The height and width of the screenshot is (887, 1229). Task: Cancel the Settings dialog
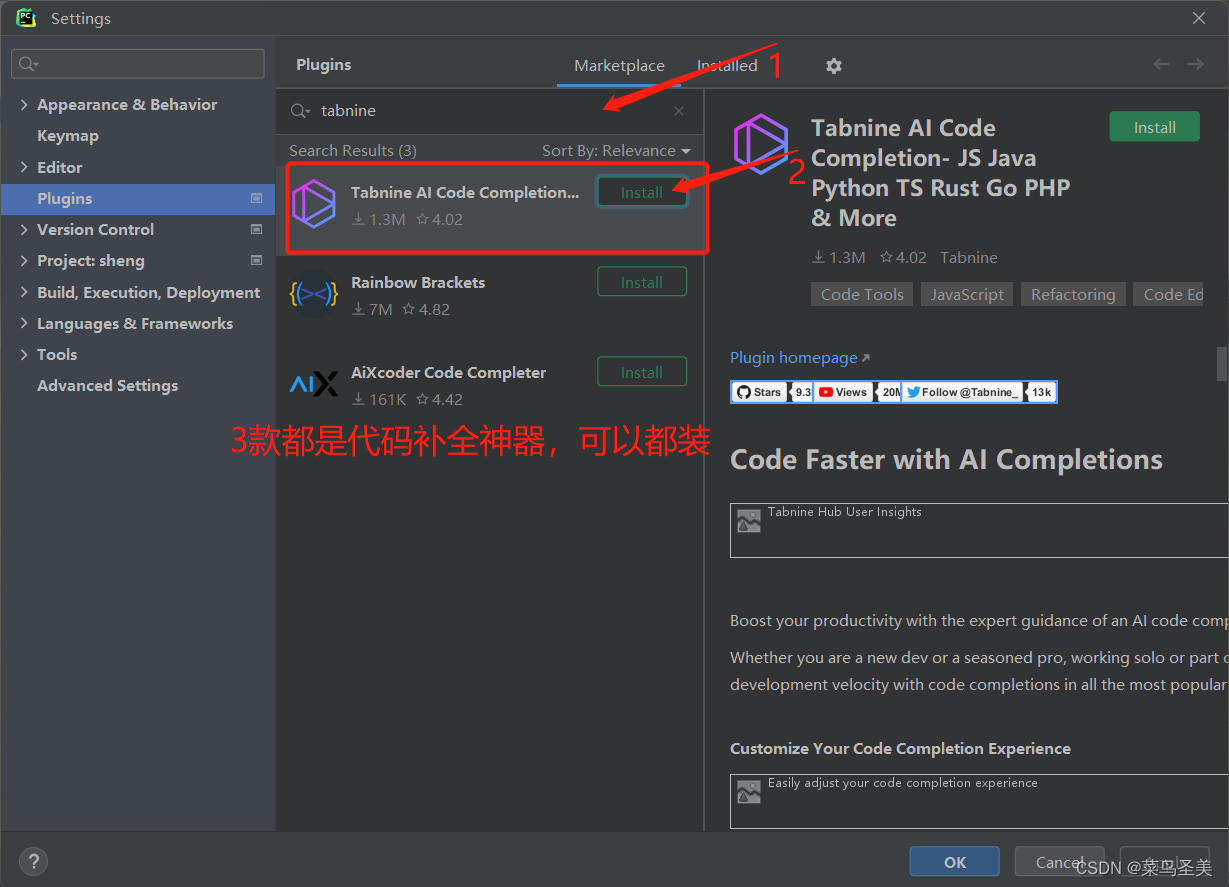pyautogui.click(x=1059, y=862)
